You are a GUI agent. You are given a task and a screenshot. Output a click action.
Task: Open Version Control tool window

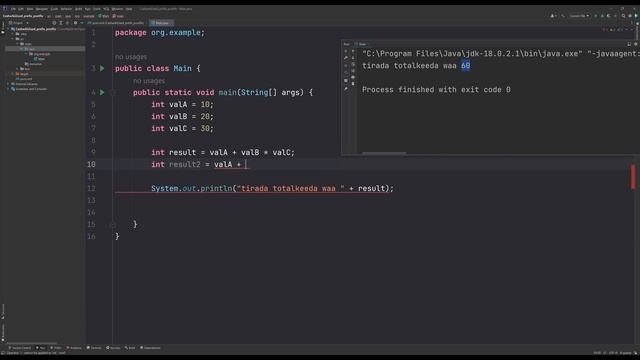(20, 348)
